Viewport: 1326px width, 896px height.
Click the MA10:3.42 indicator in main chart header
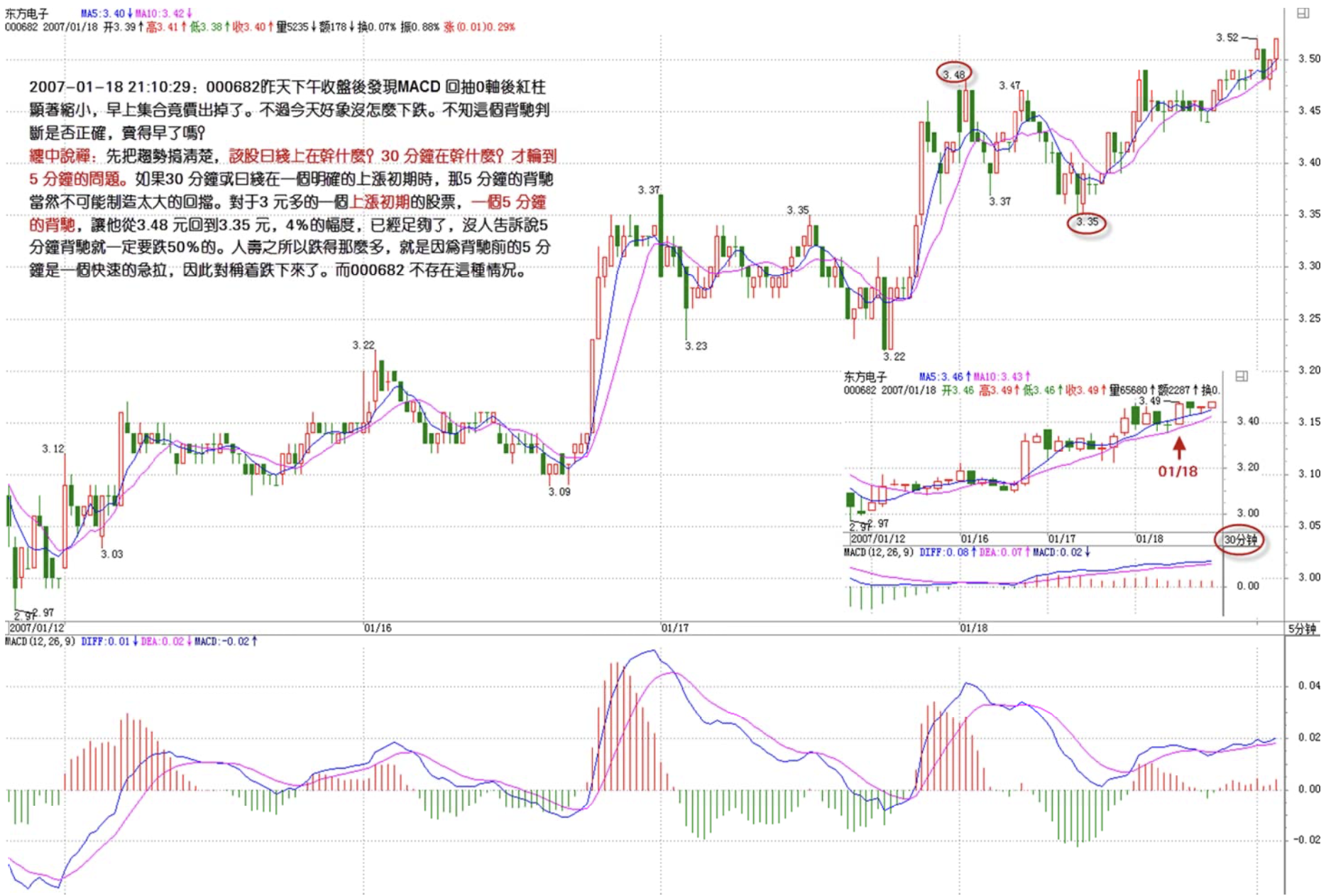pos(163,13)
